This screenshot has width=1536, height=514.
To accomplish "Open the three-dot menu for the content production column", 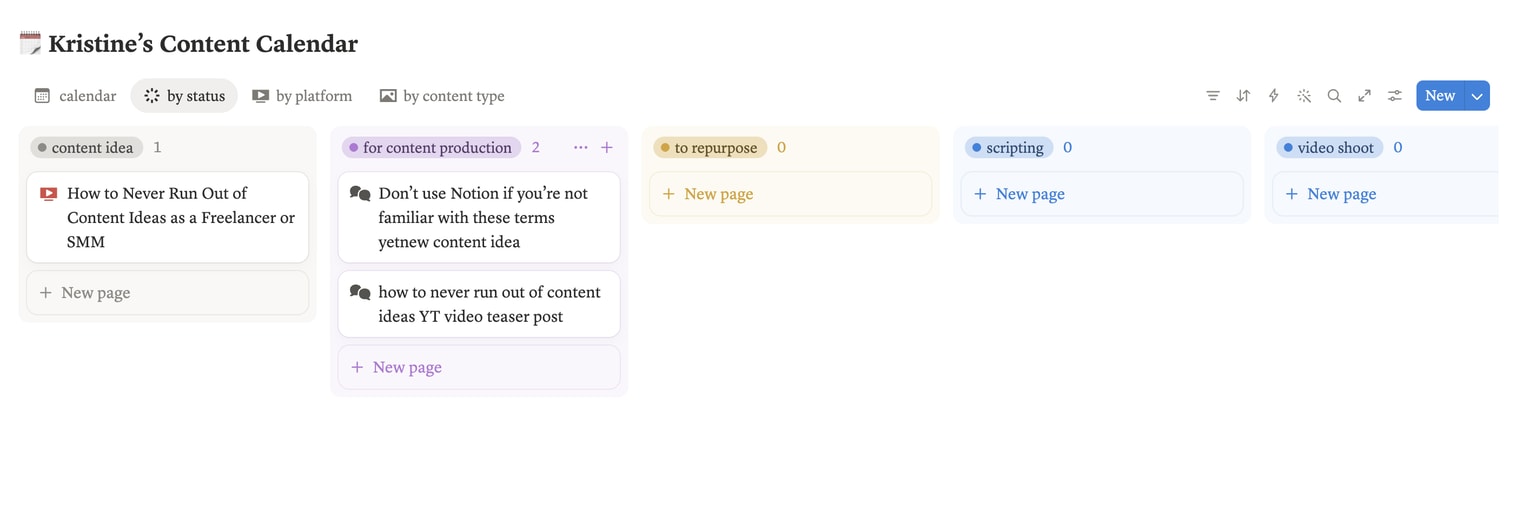I will (580, 147).
